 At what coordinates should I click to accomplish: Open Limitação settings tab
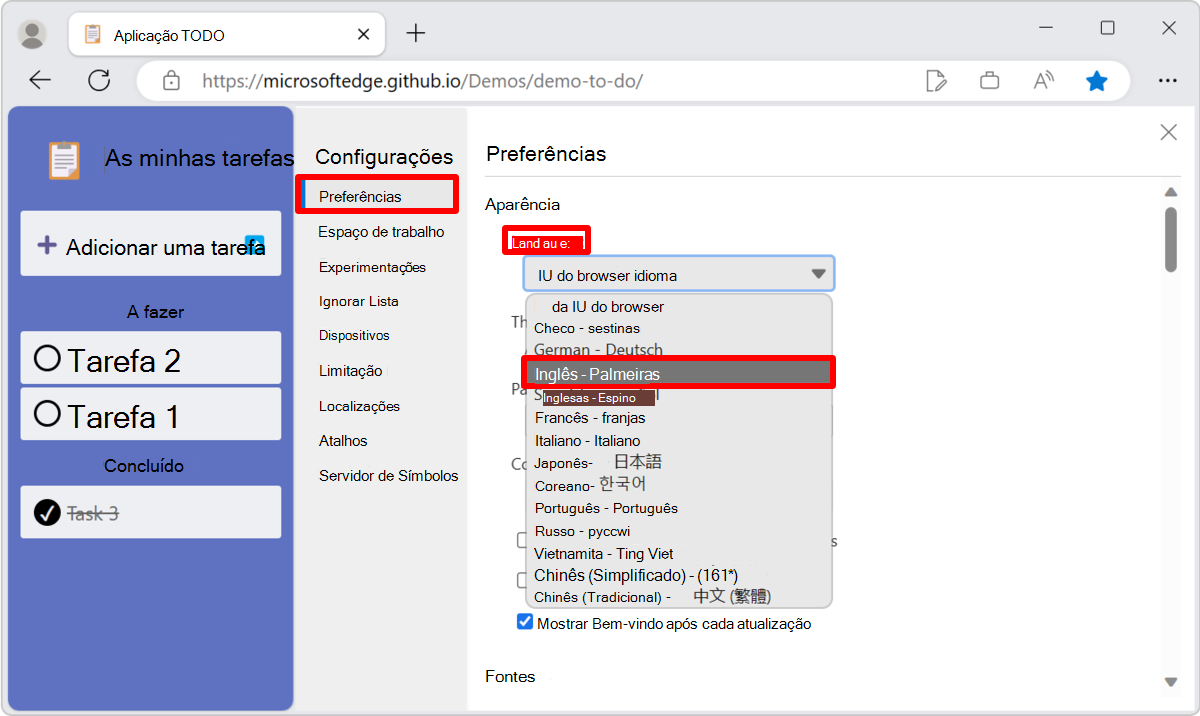[350, 370]
